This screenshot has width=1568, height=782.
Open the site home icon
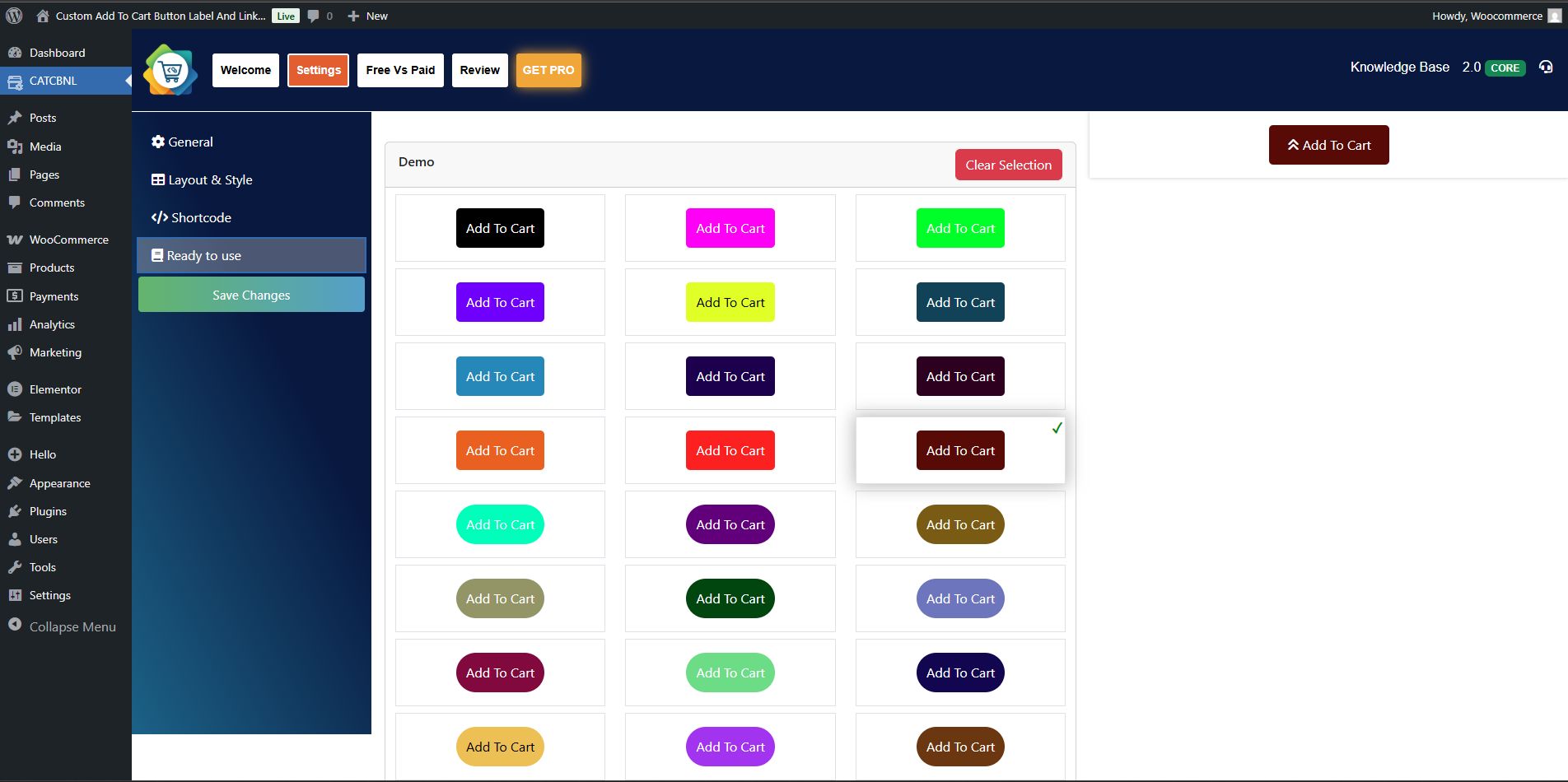tap(43, 16)
